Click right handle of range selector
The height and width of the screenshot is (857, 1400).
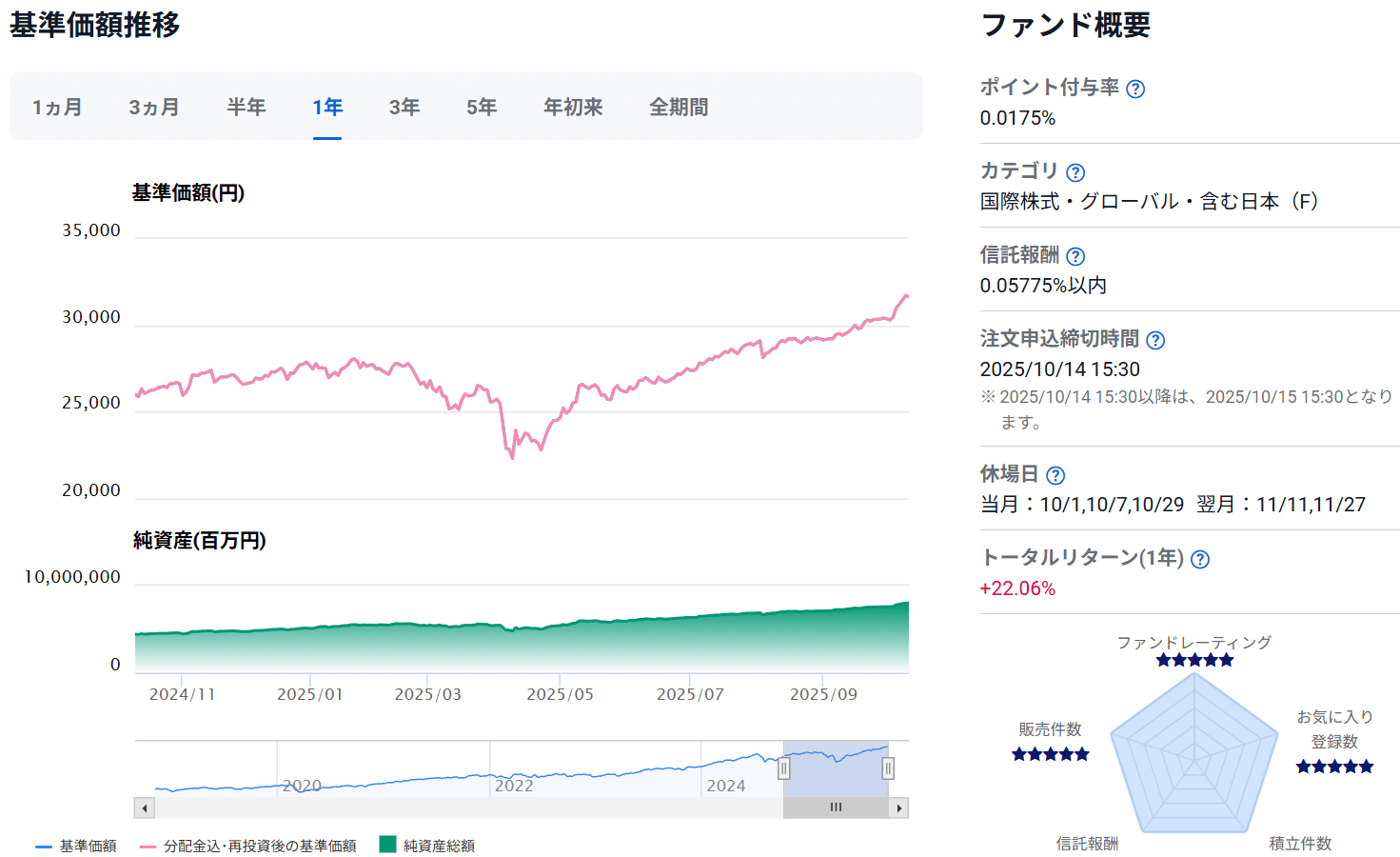(x=888, y=768)
